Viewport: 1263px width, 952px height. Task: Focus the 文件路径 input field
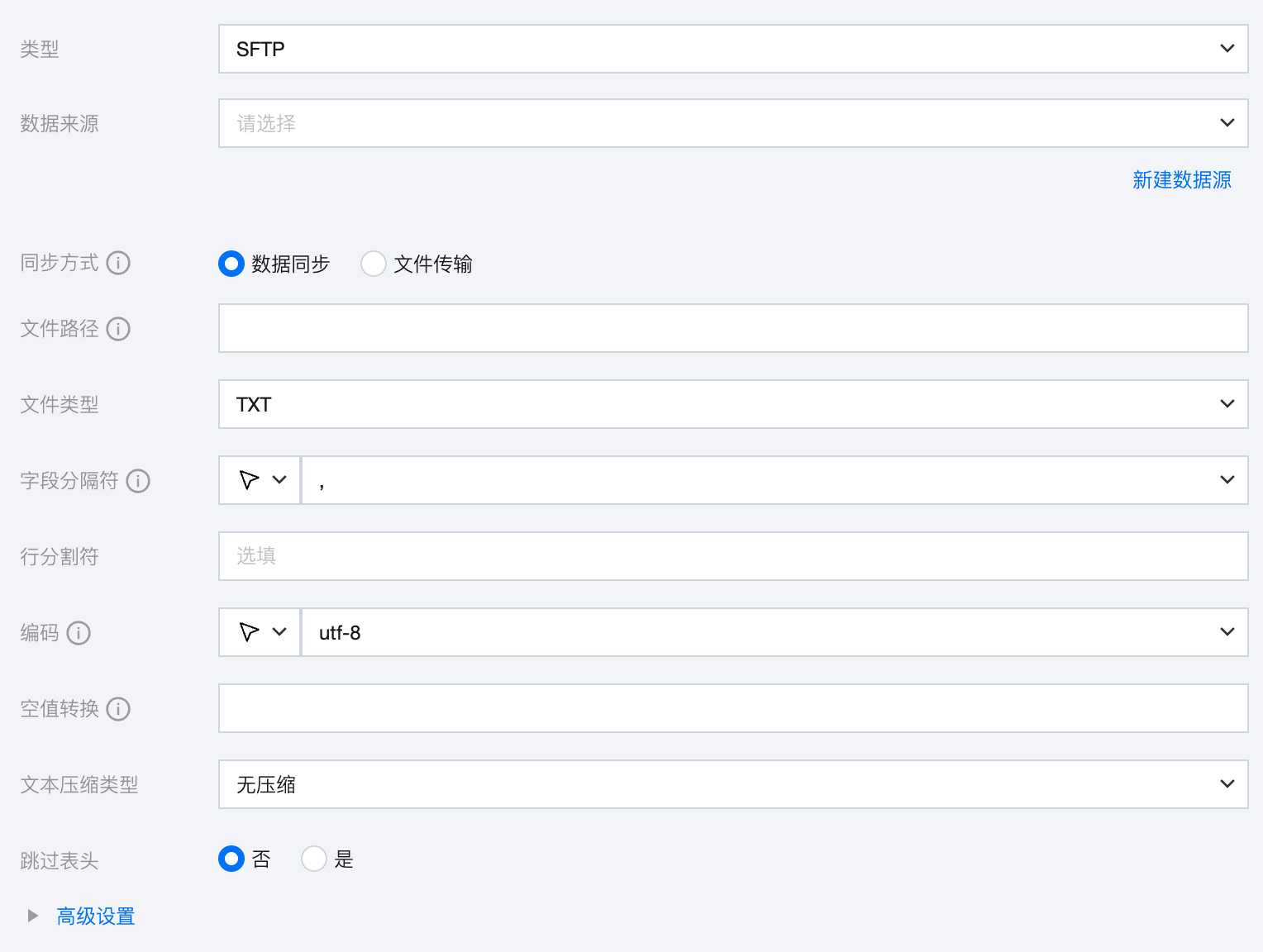point(733,328)
